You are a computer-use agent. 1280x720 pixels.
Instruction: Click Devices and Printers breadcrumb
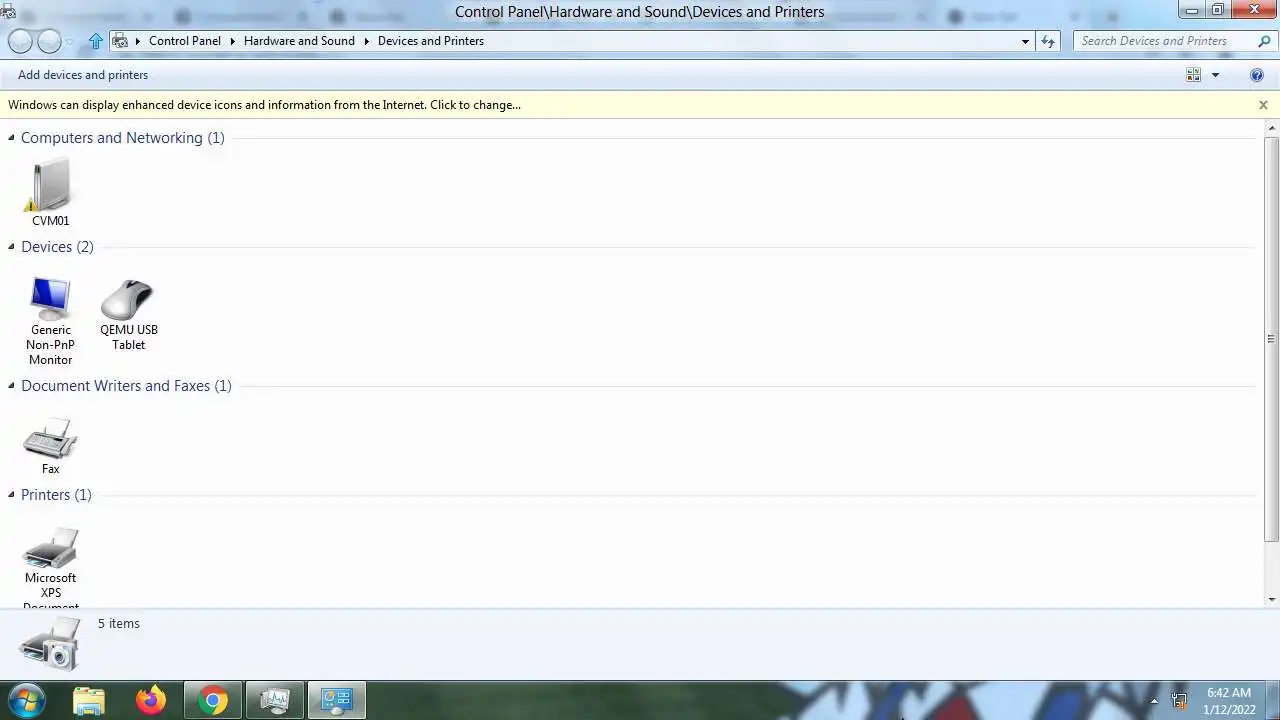[431, 41]
